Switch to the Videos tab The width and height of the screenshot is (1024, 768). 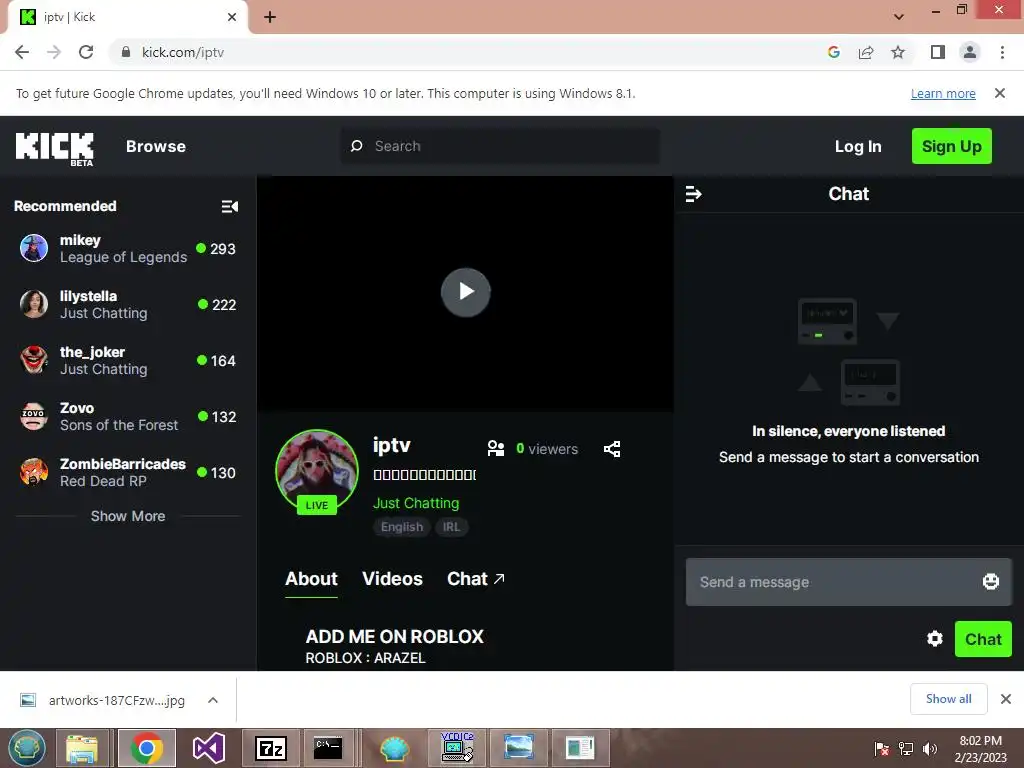[392, 579]
